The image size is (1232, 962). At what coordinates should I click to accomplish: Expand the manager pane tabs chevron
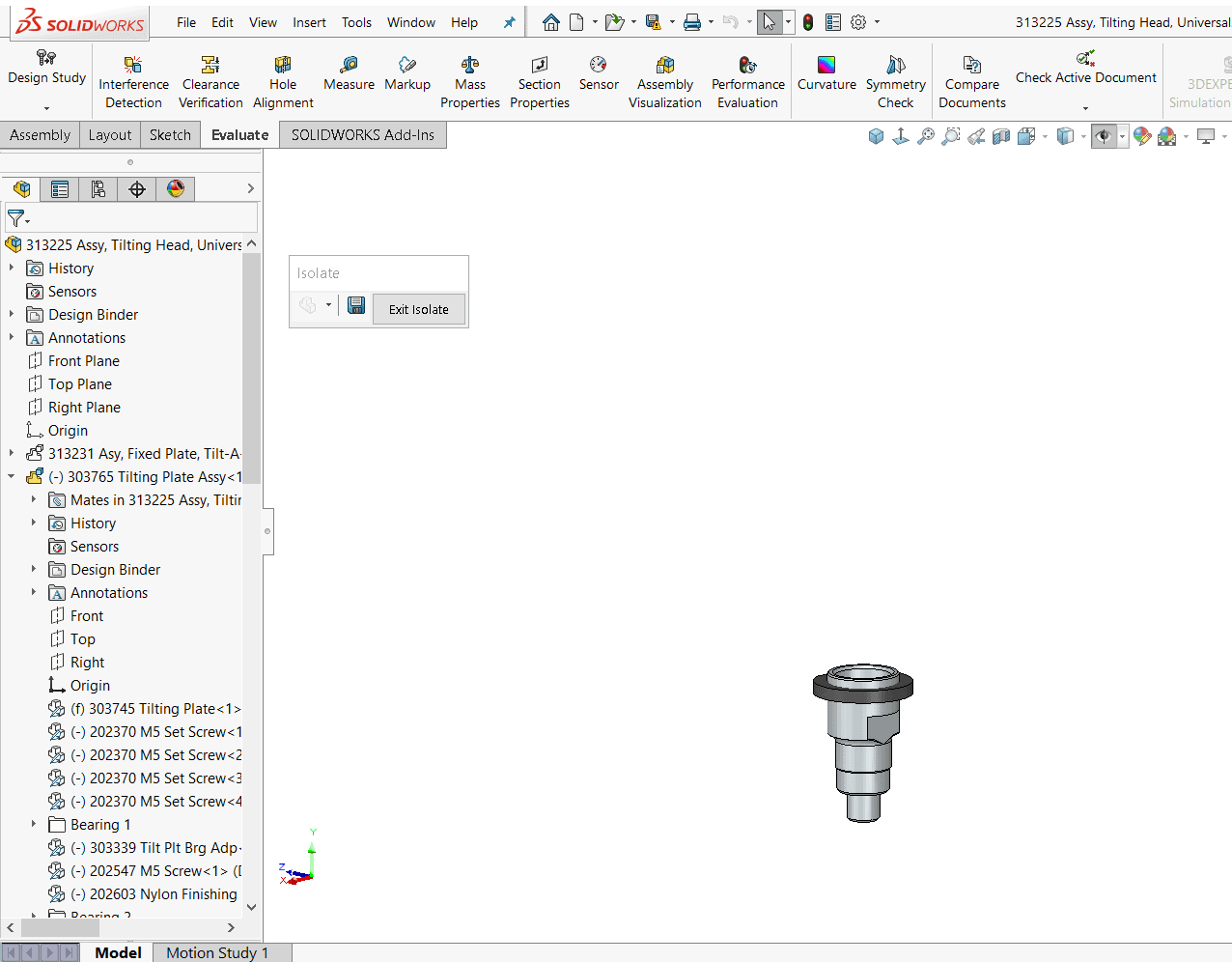(x=250, y=189)
